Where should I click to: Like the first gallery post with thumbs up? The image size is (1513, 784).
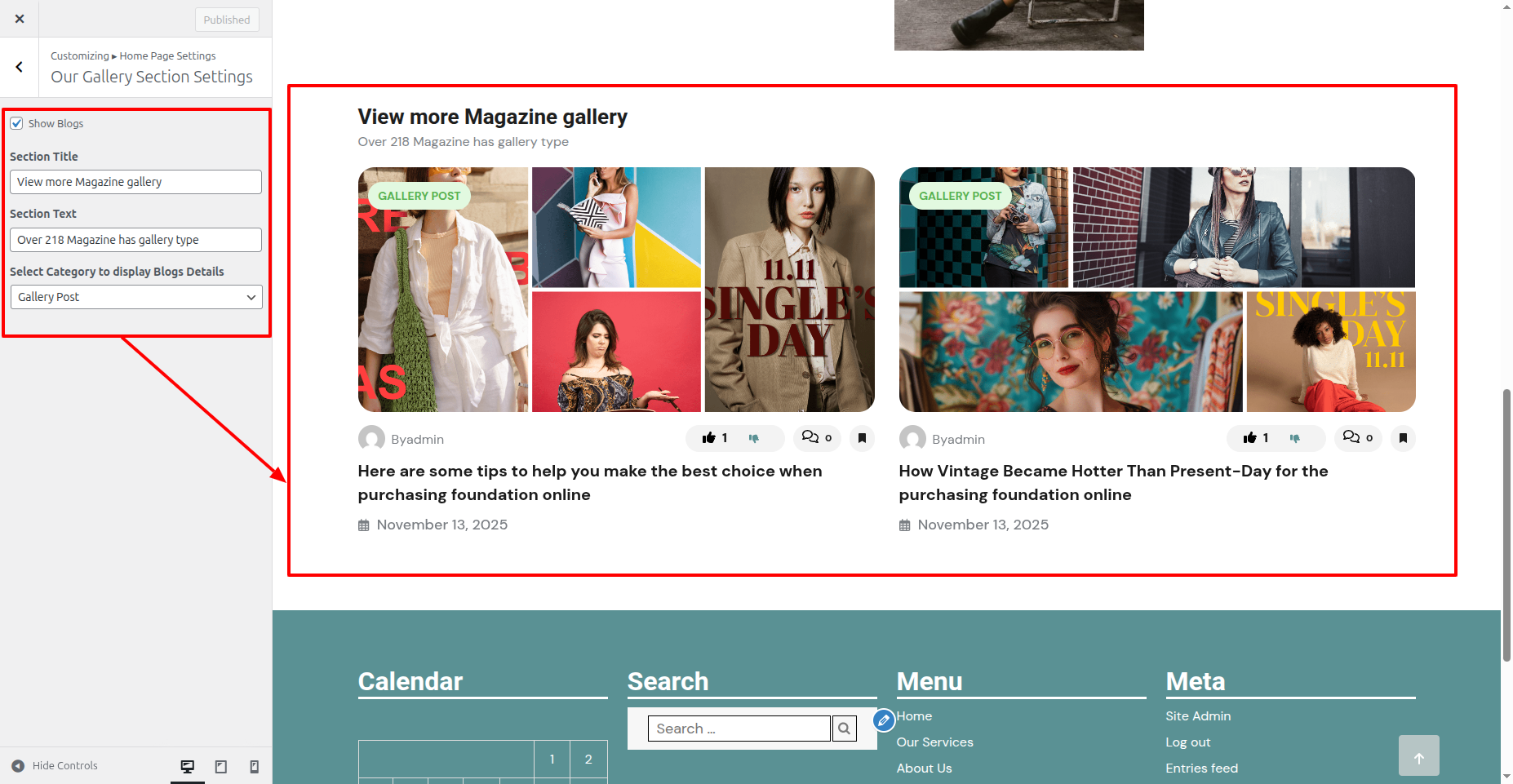(708, 438)
